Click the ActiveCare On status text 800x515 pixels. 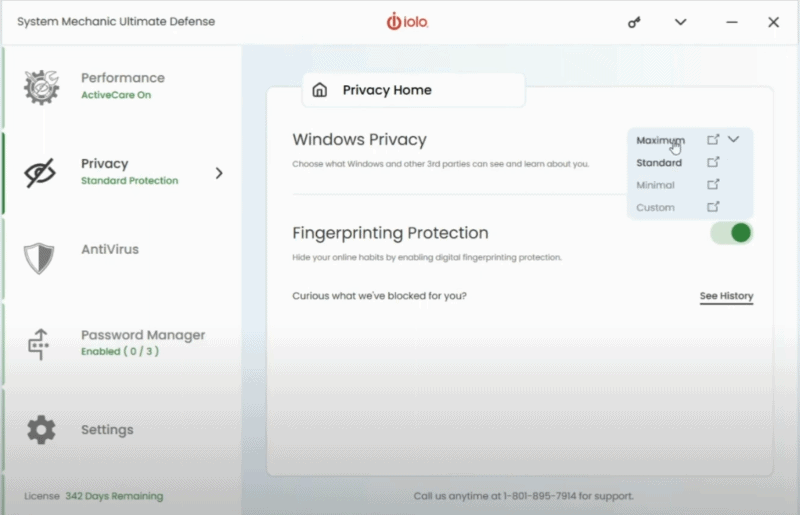point(116,95)
